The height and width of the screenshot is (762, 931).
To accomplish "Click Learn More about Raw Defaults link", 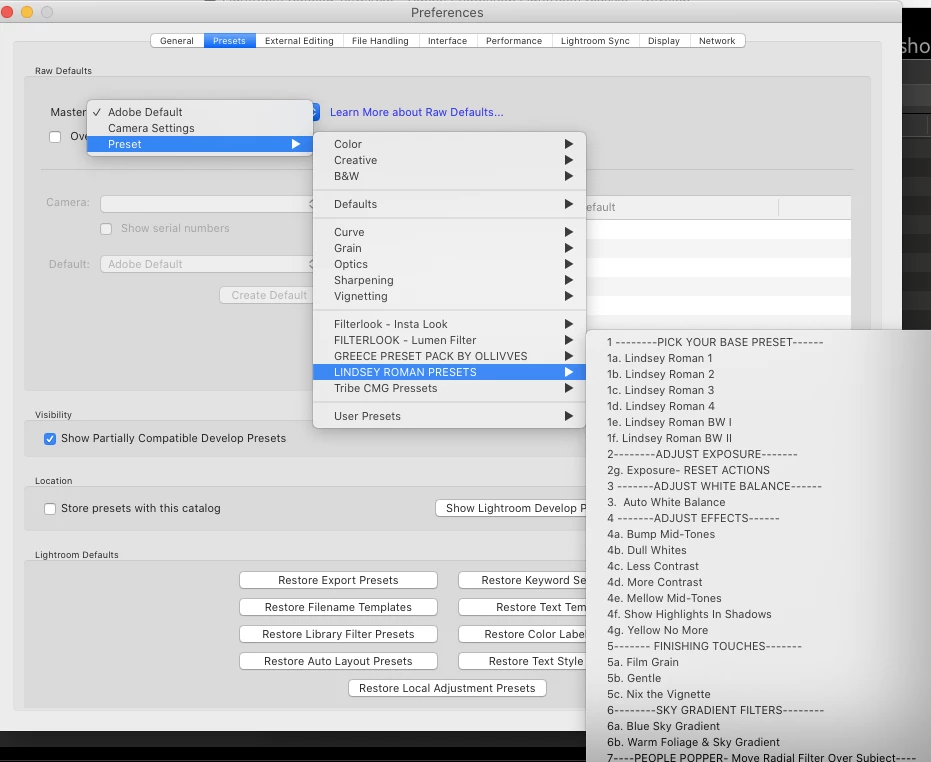I will point(416,112).
